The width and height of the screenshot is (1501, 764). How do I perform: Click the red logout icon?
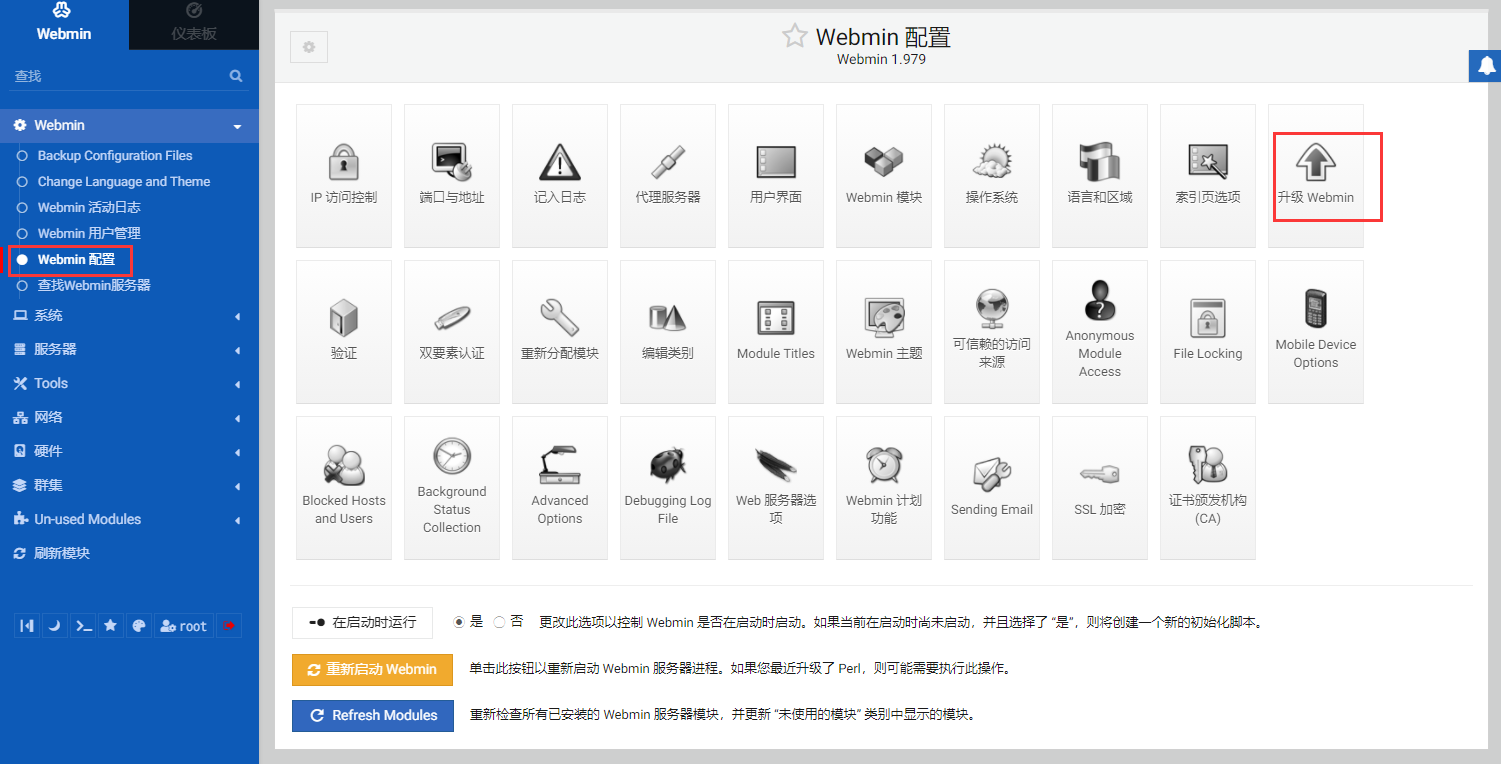(229, 626)
